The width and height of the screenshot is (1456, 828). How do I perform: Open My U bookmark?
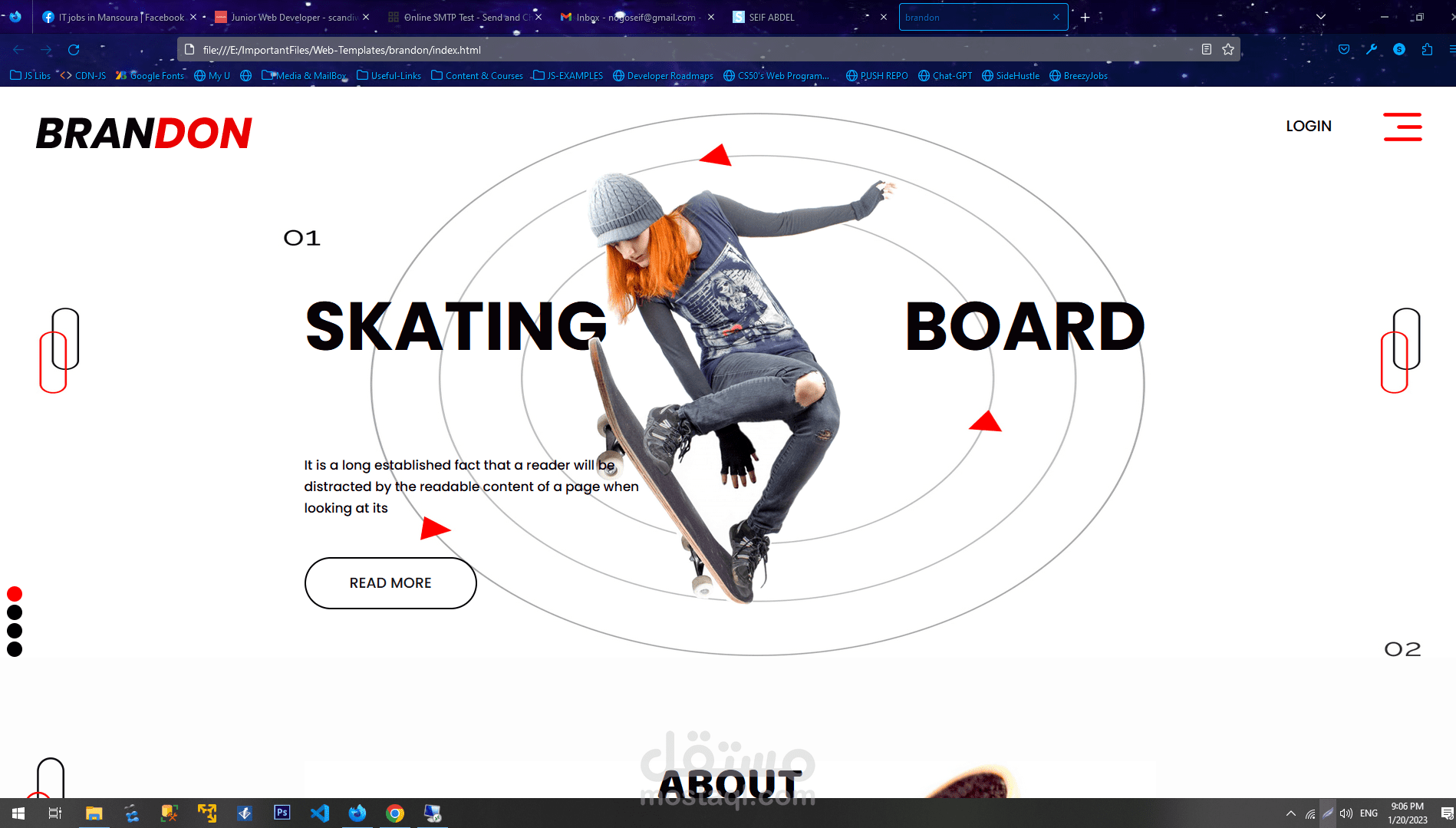[212, 75]
